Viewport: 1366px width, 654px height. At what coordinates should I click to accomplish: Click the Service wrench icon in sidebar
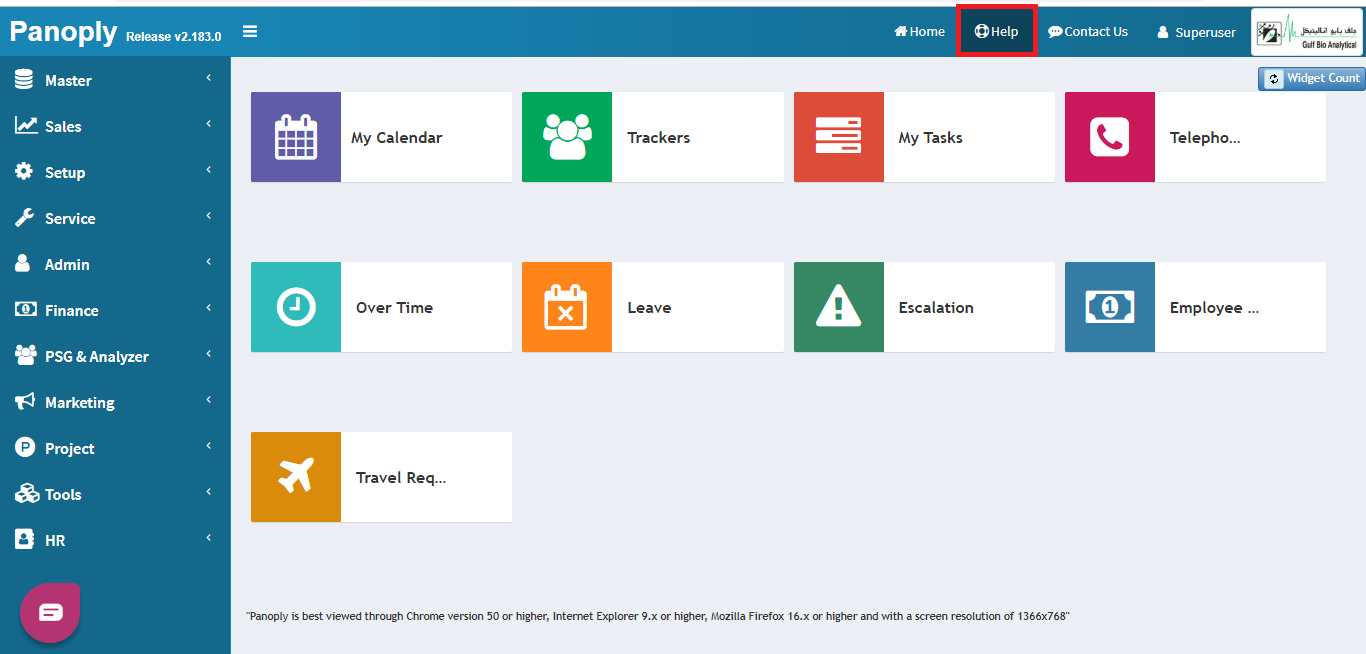[25, 218]
